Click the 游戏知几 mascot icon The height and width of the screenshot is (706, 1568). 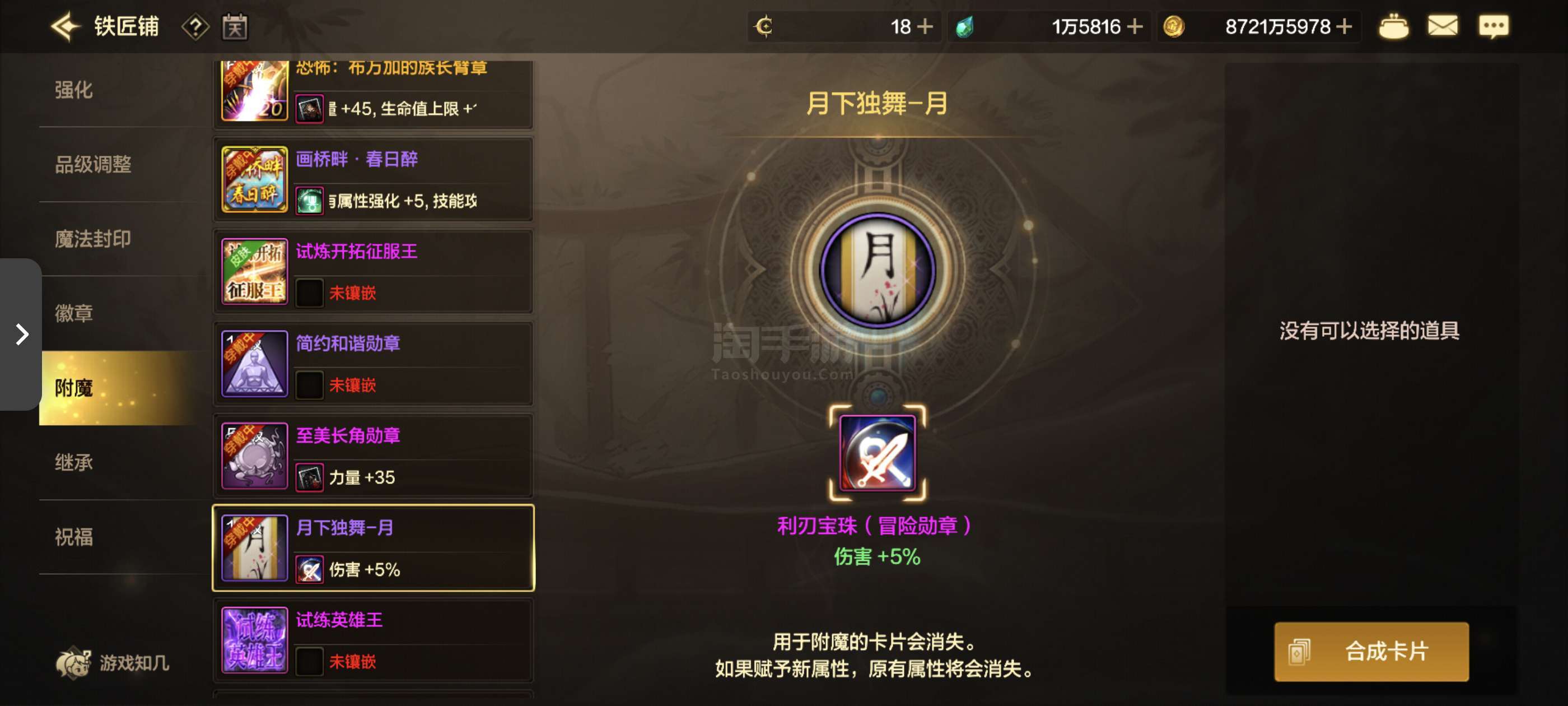click(x=73, y=662)
